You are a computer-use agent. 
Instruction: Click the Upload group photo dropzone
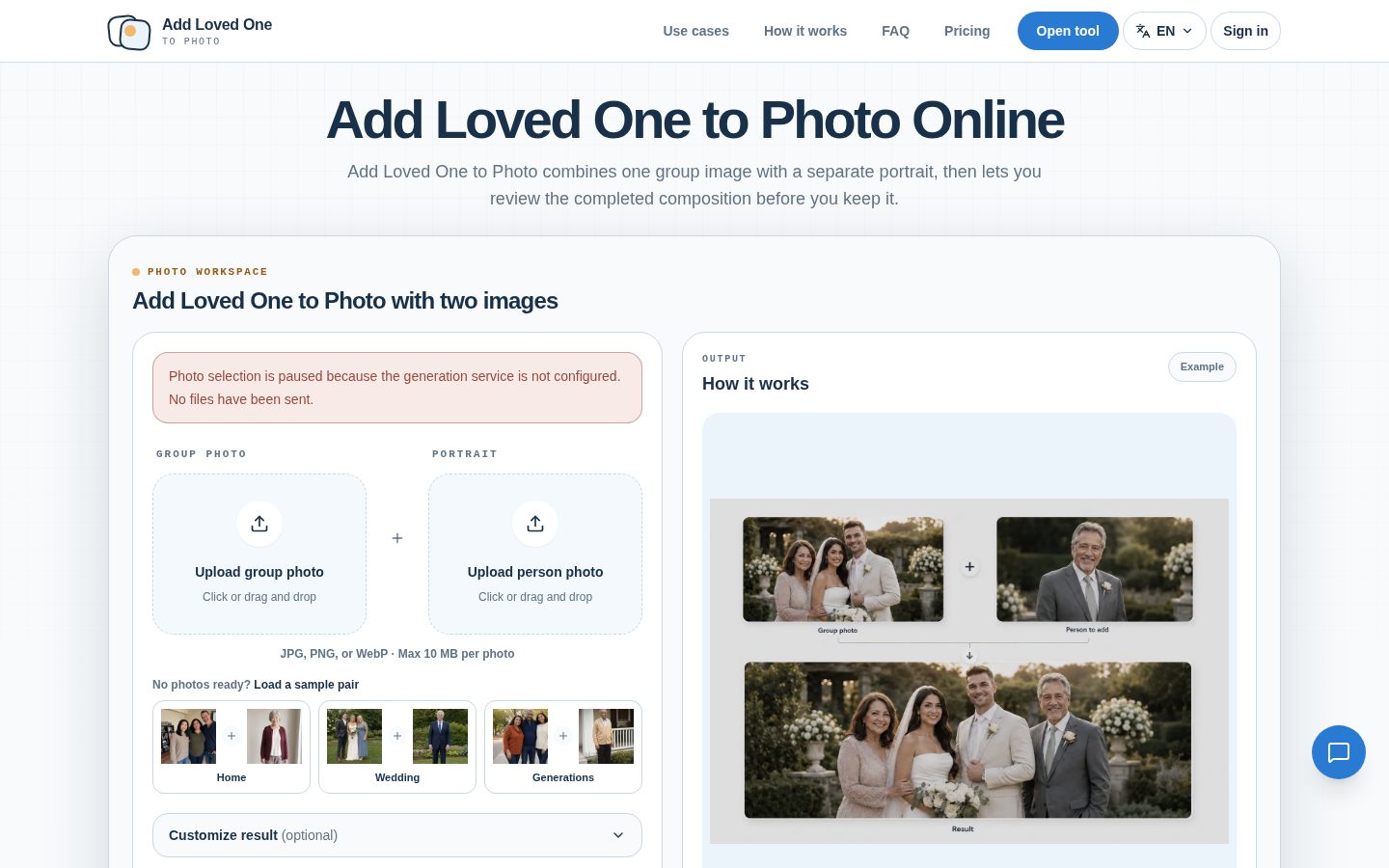[x=259, y=554]
